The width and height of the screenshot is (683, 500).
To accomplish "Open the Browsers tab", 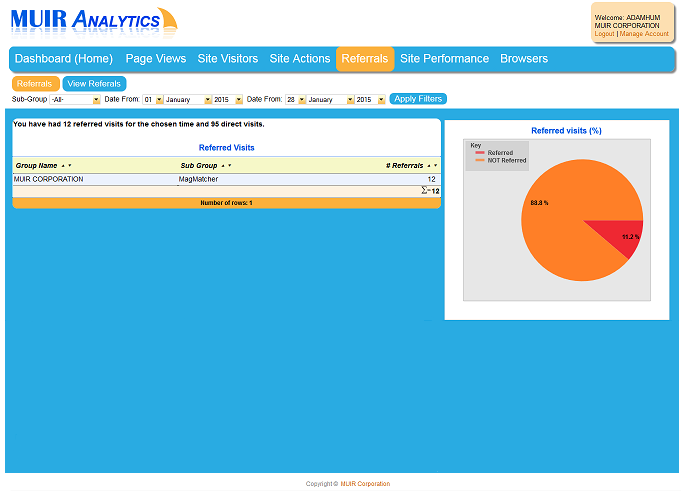I will tap(524, 59).
